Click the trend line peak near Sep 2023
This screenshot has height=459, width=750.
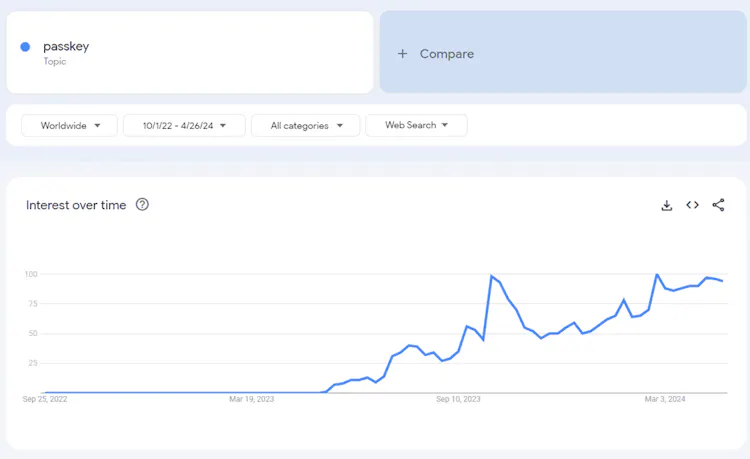point(491,276)
